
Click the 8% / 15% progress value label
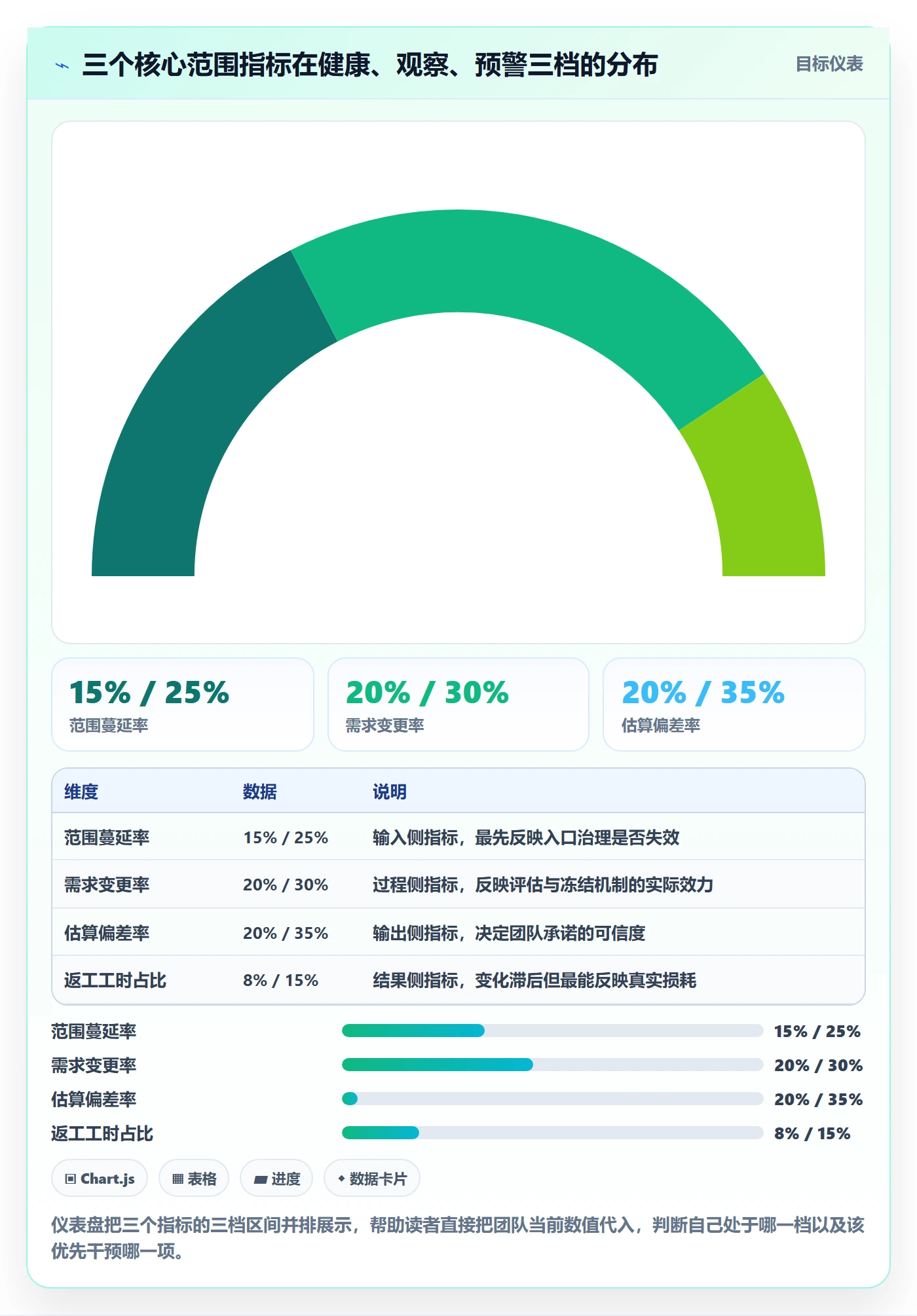(x=812, y=1133)
